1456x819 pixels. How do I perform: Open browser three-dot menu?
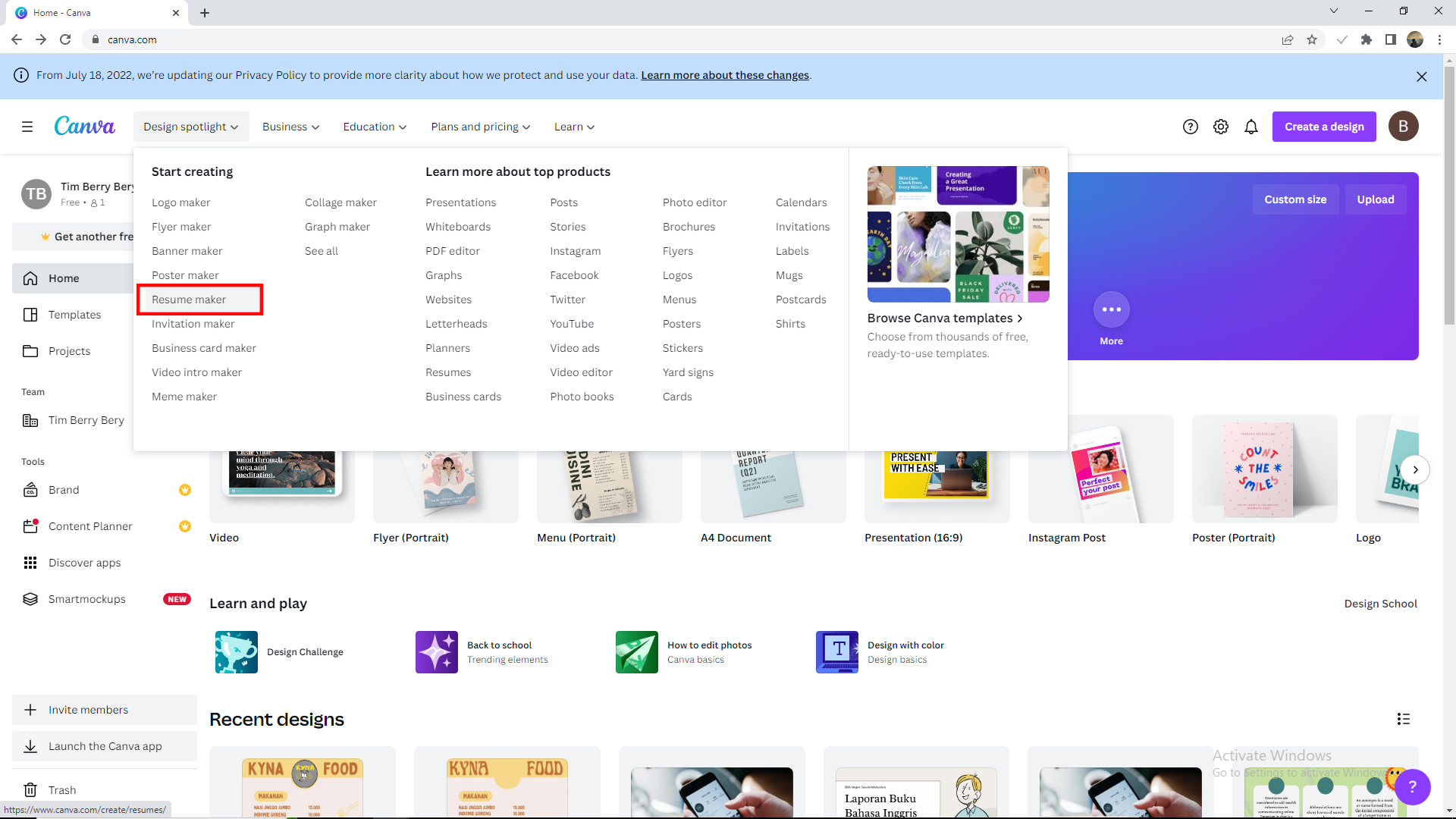(x=1439, y=39)
